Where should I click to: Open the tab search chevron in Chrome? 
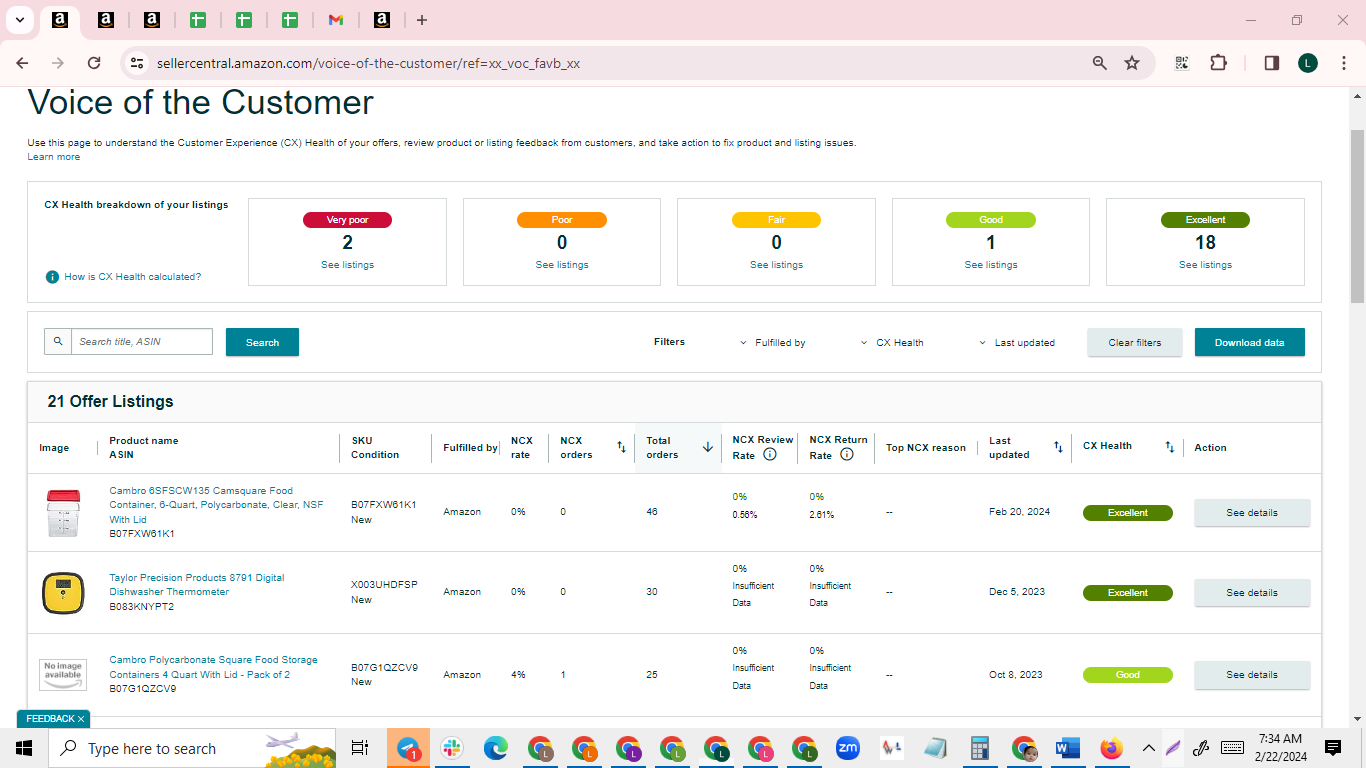[20, 20]
